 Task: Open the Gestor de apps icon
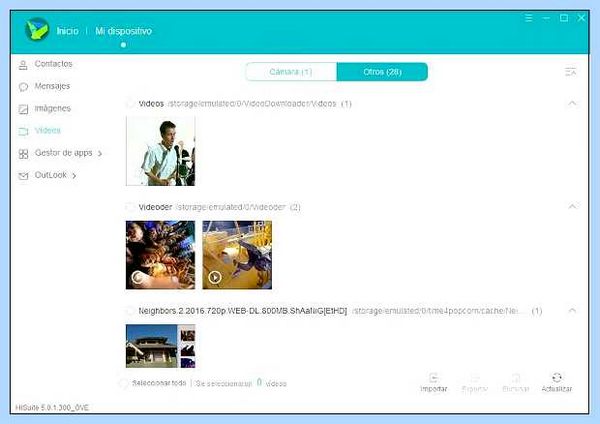click(23, 154)
